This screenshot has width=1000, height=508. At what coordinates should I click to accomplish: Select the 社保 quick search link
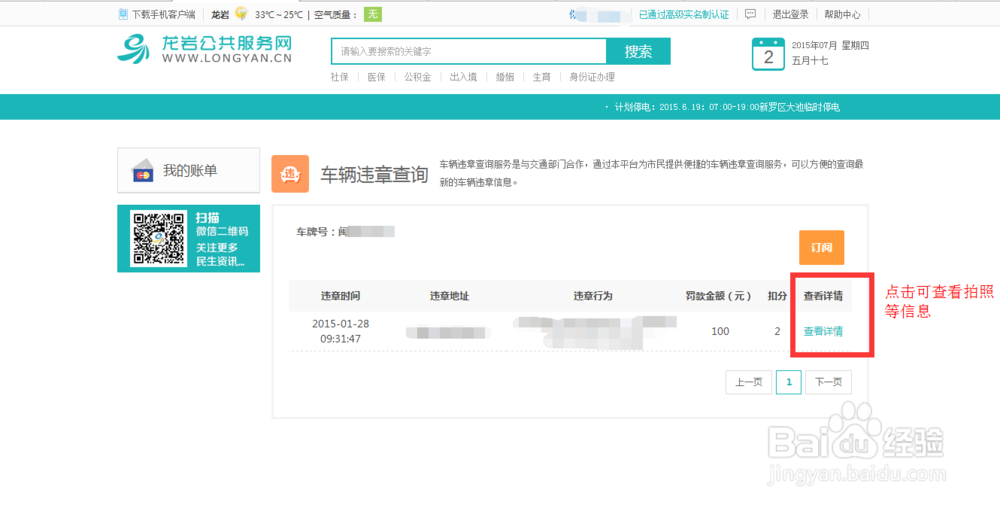(339, 77)
